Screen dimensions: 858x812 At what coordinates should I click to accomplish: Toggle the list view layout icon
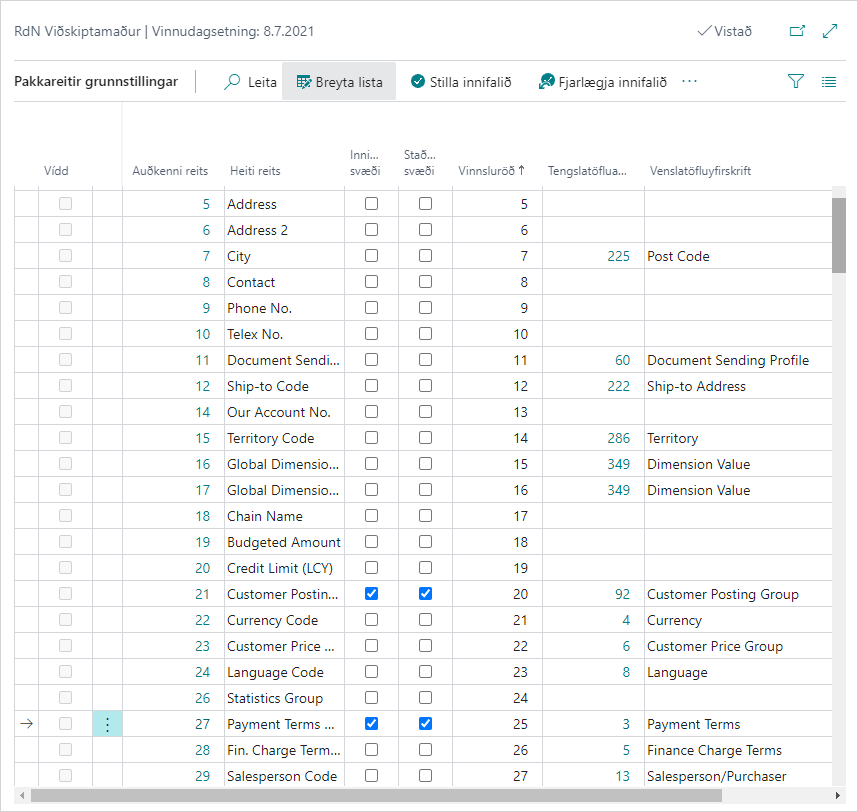tap(829, 82)
